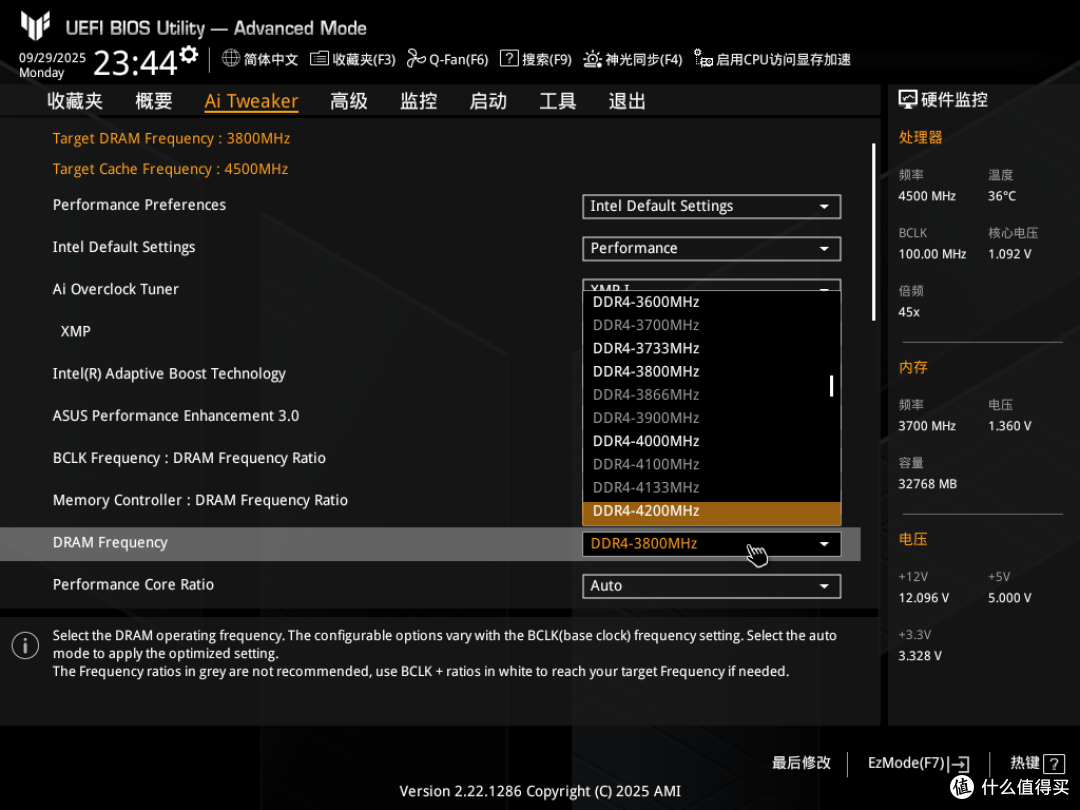1080x810 pixels.
Task: Choose DDR4-4000MHz option
Action: coord(712,441)
